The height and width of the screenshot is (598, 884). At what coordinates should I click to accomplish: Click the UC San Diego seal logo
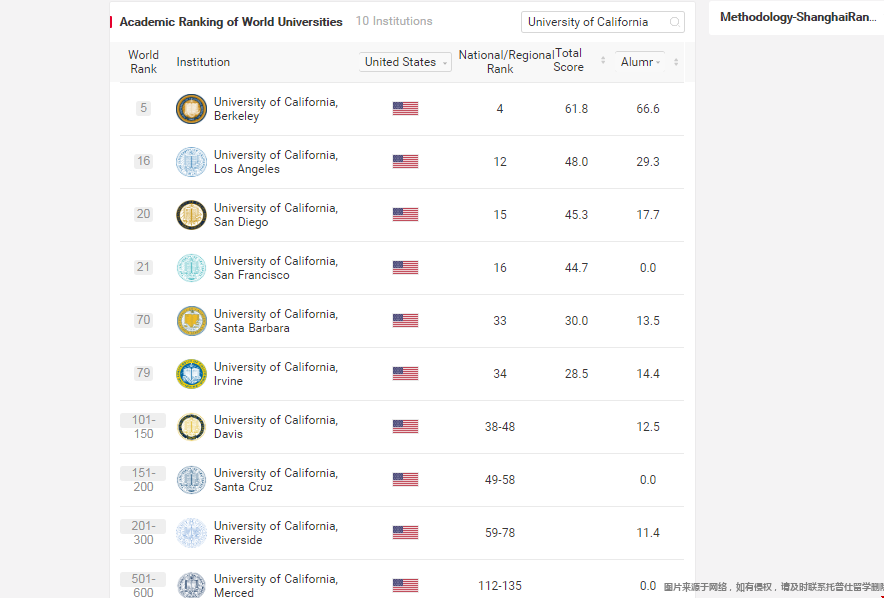tap(191, 215)
